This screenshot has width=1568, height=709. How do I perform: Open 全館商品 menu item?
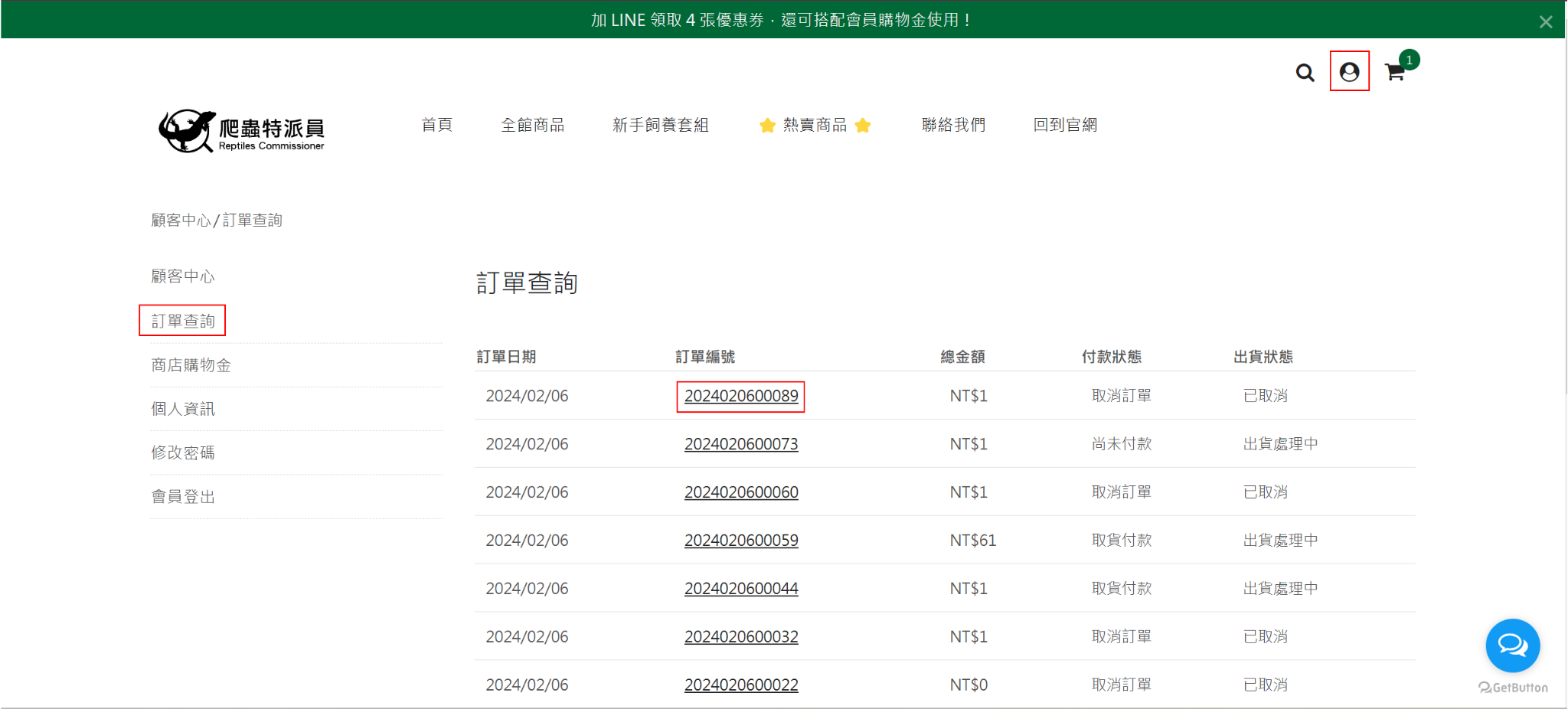532,125
